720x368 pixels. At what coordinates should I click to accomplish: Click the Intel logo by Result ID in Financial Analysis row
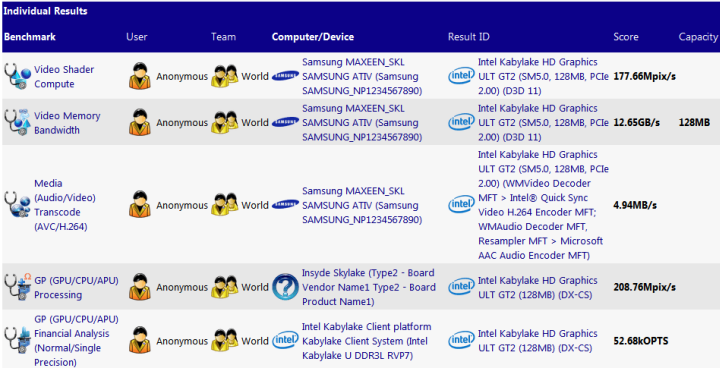(x=461, y=340)
